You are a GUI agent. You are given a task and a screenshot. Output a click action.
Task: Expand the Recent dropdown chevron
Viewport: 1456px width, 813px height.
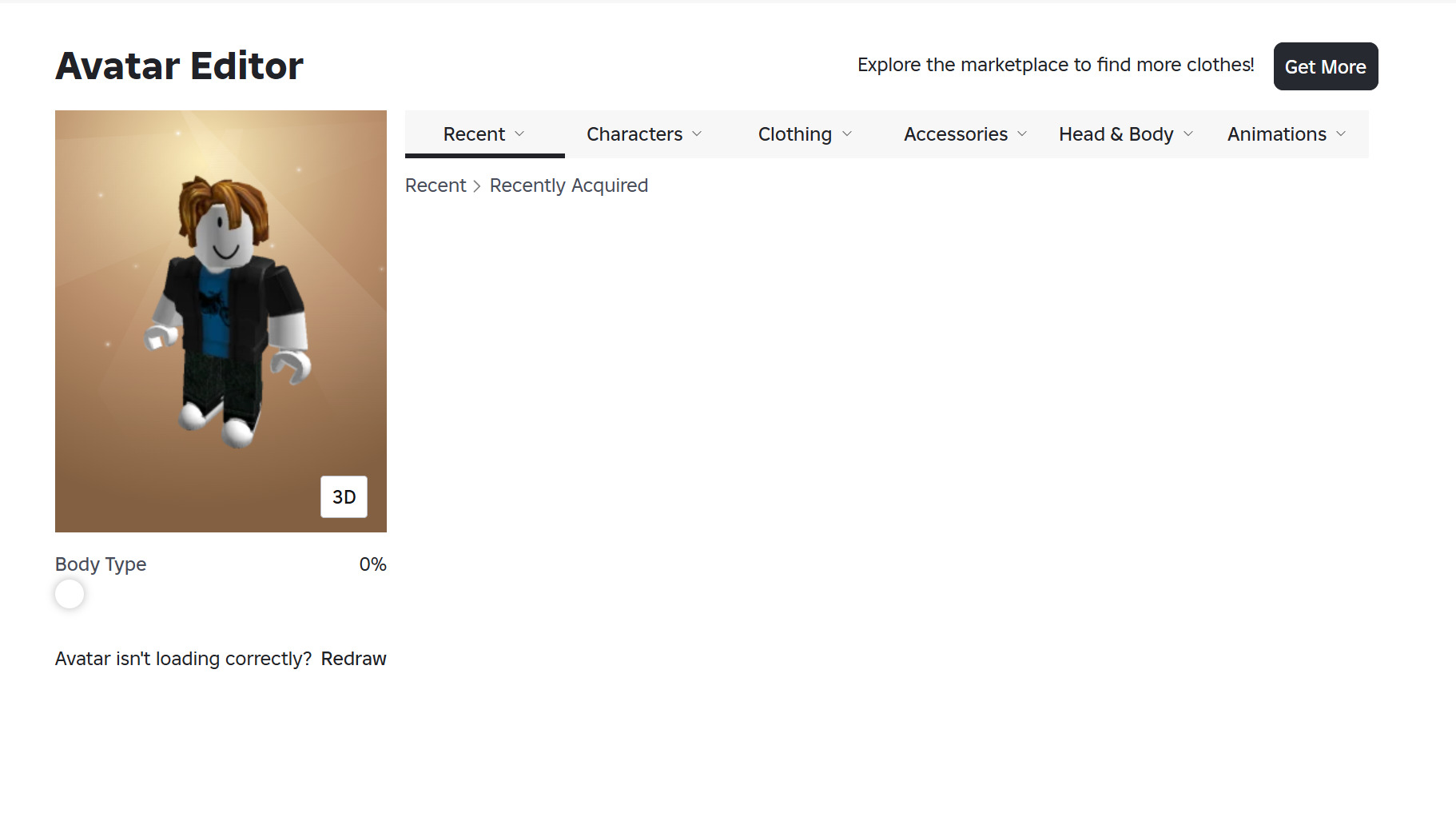coord(519,134)
